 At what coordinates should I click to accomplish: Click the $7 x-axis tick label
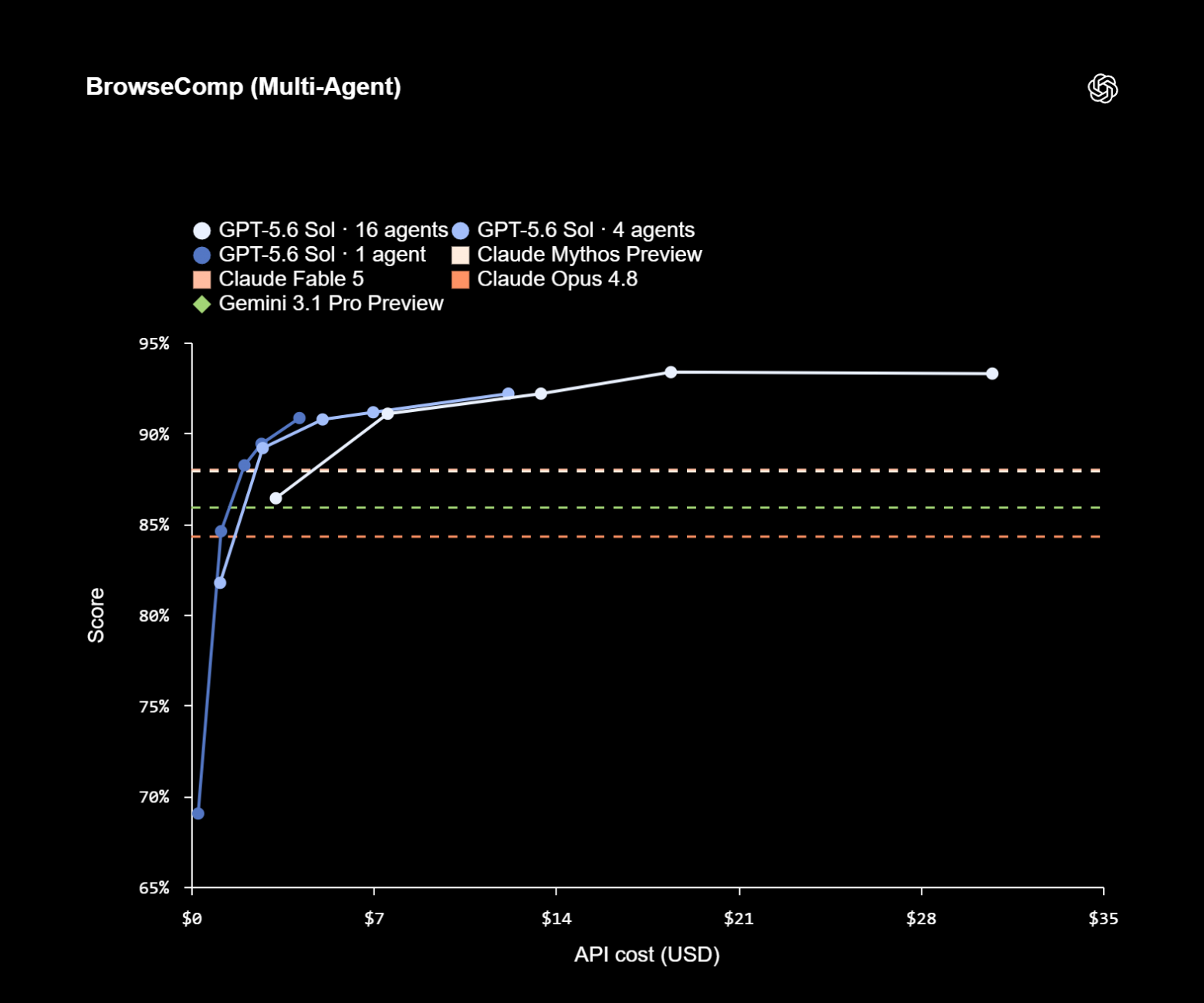tap(374, 919)
